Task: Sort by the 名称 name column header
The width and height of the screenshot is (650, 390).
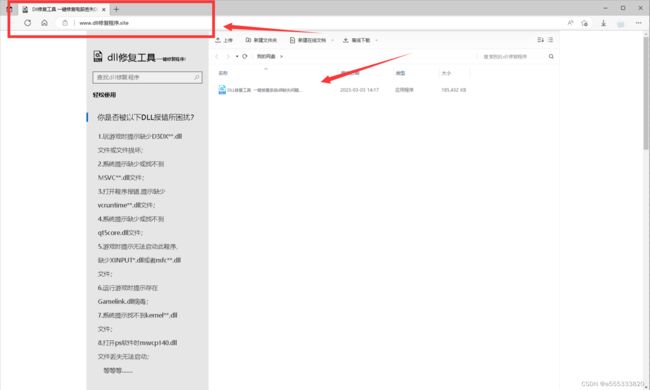Action: point(223,73)
